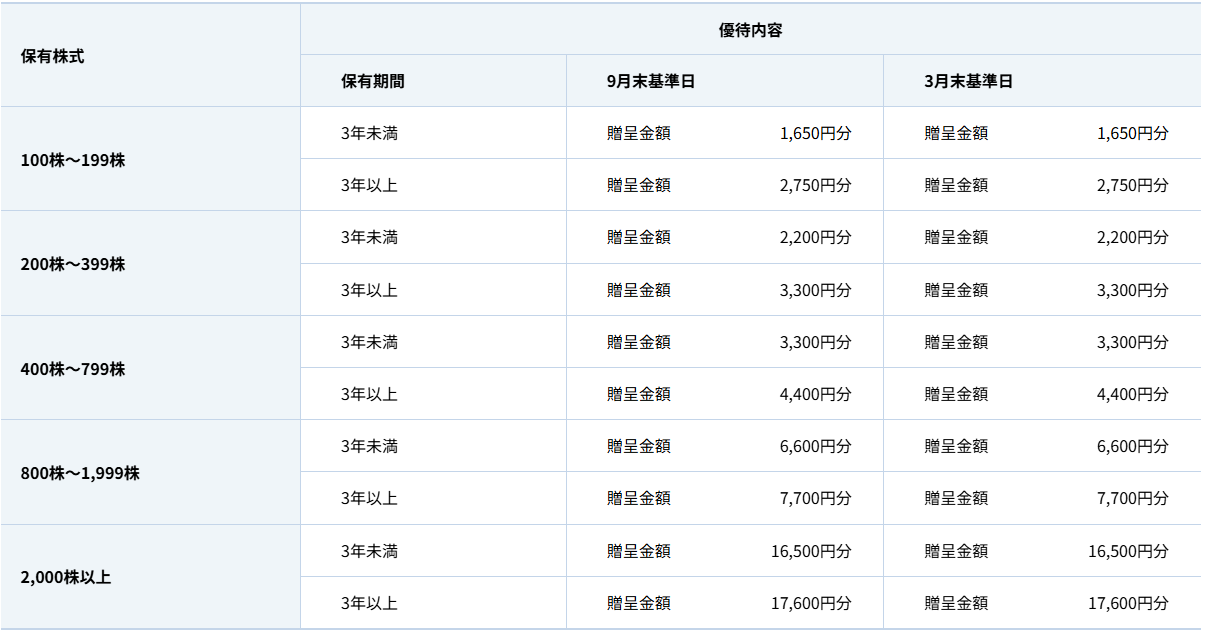Click the 400株～799株 row label
This screenshot has height=631, width=1205.
pos(73,369)
